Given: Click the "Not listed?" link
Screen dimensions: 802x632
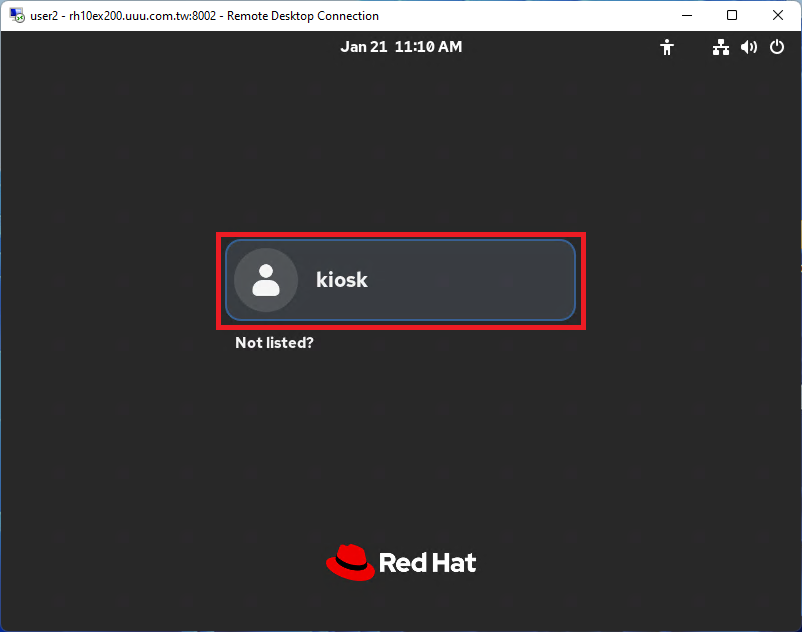Looking at the screenshot, I should 274,343.
